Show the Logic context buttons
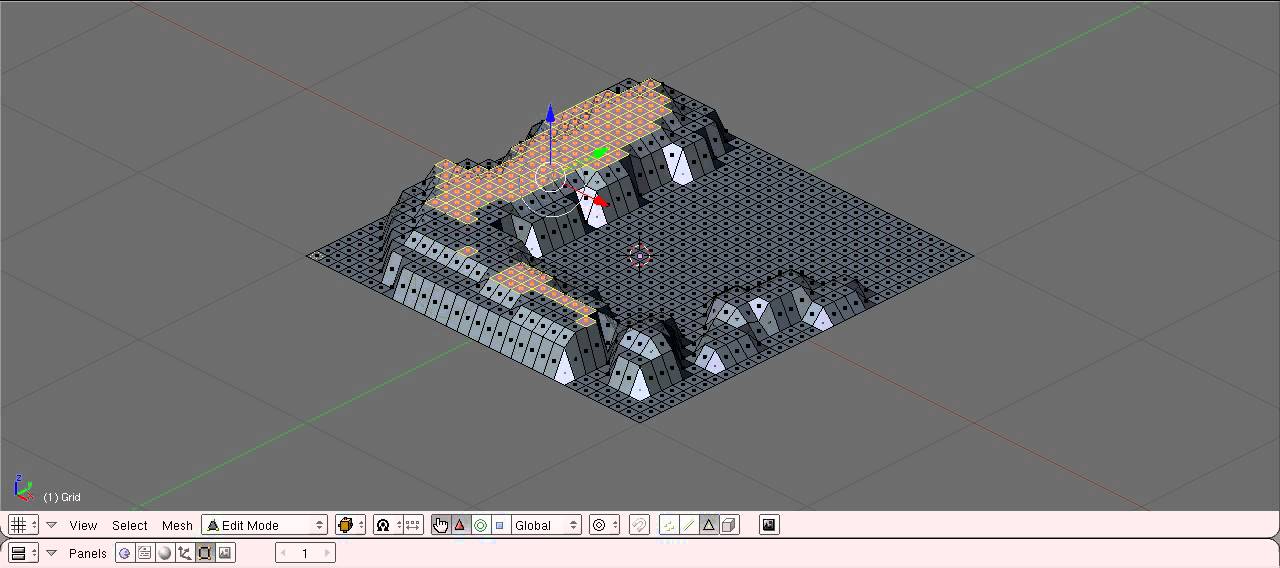Screen dimensions: 1280x568 coord(125,553)
